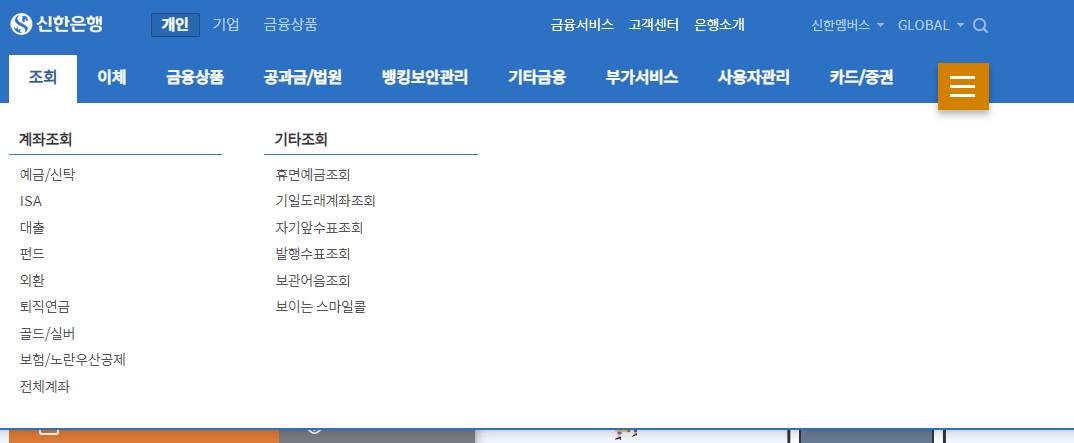Screen dimensions: 1074x443
Task: Open 발행수표조회
Action: (313, 254)
